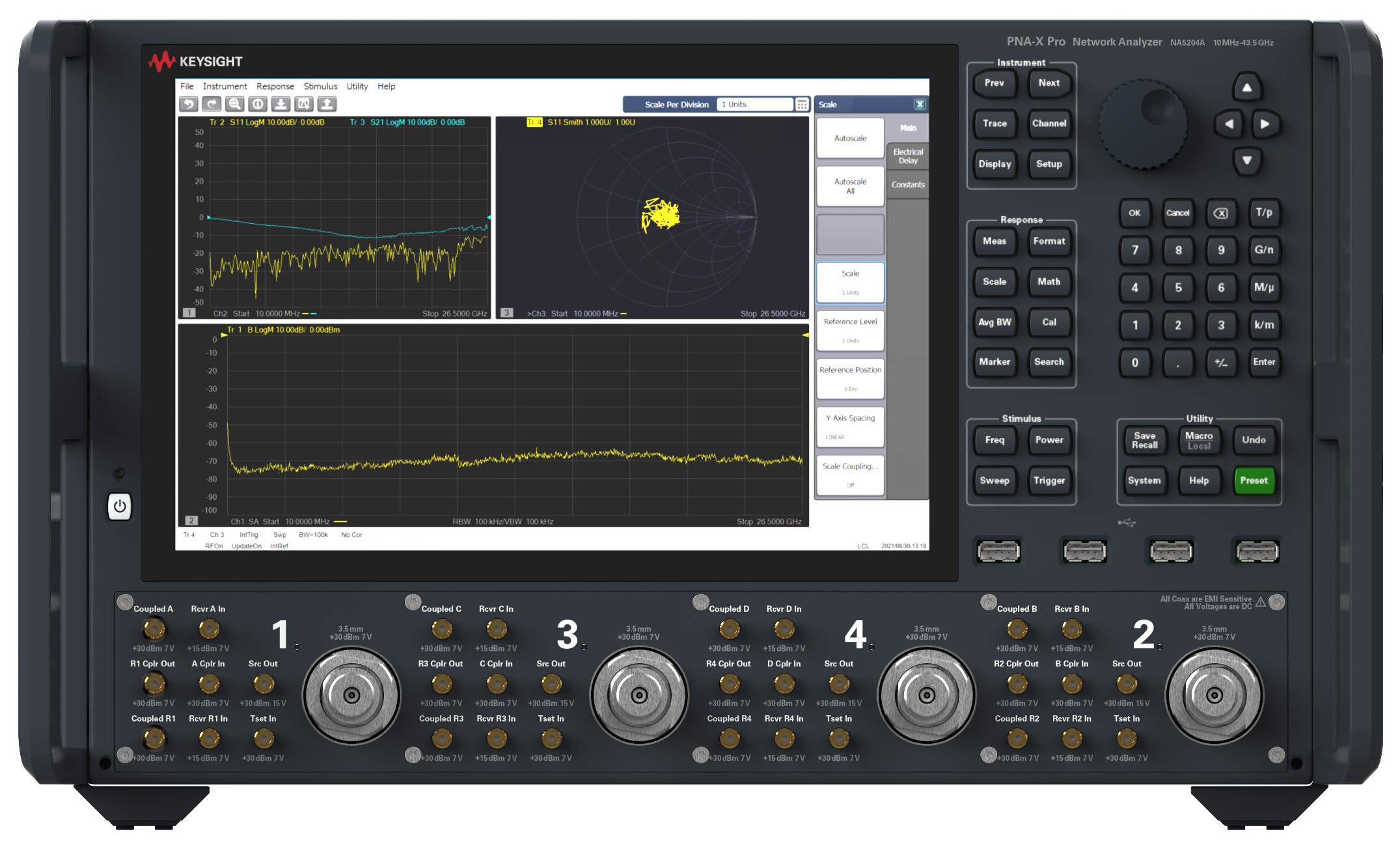Screen dimensions: 1400x844
Task: Click the Scale Per Division input field
Action: pyautogui.click(x=754, y=104)
